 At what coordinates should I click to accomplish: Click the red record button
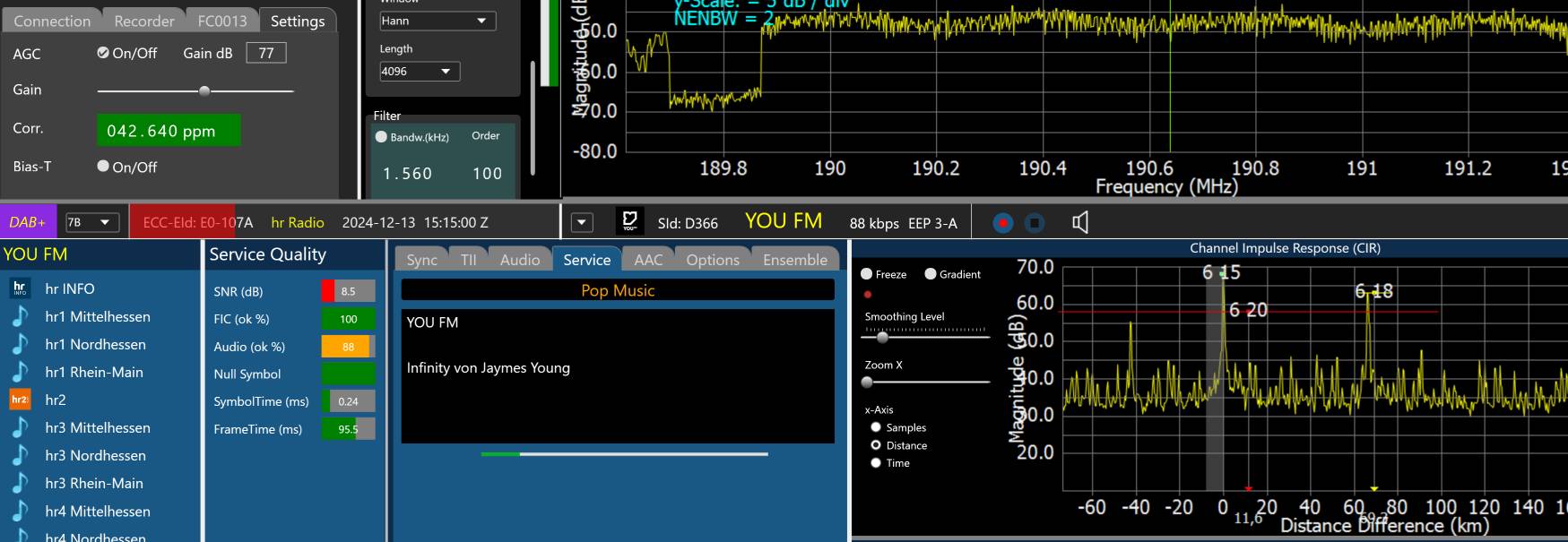(x=1003, y=223)
